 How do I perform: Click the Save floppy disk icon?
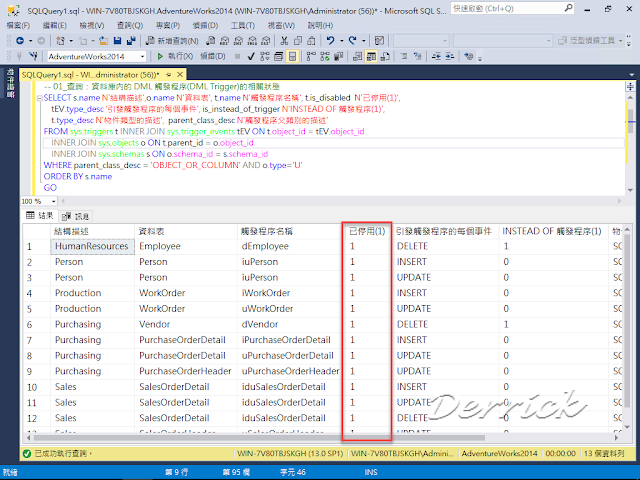(118, 41)
